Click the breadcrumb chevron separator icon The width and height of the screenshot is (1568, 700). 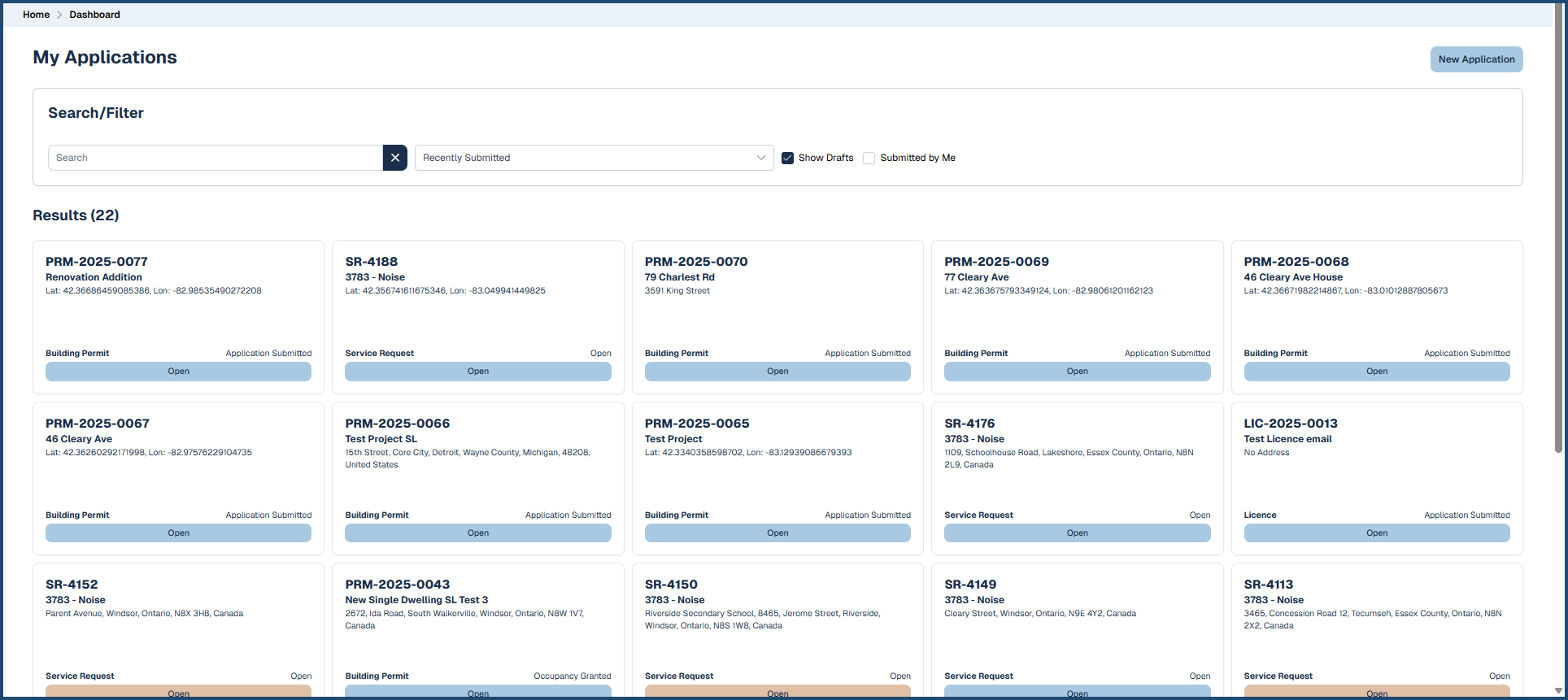tap(59, 15)
